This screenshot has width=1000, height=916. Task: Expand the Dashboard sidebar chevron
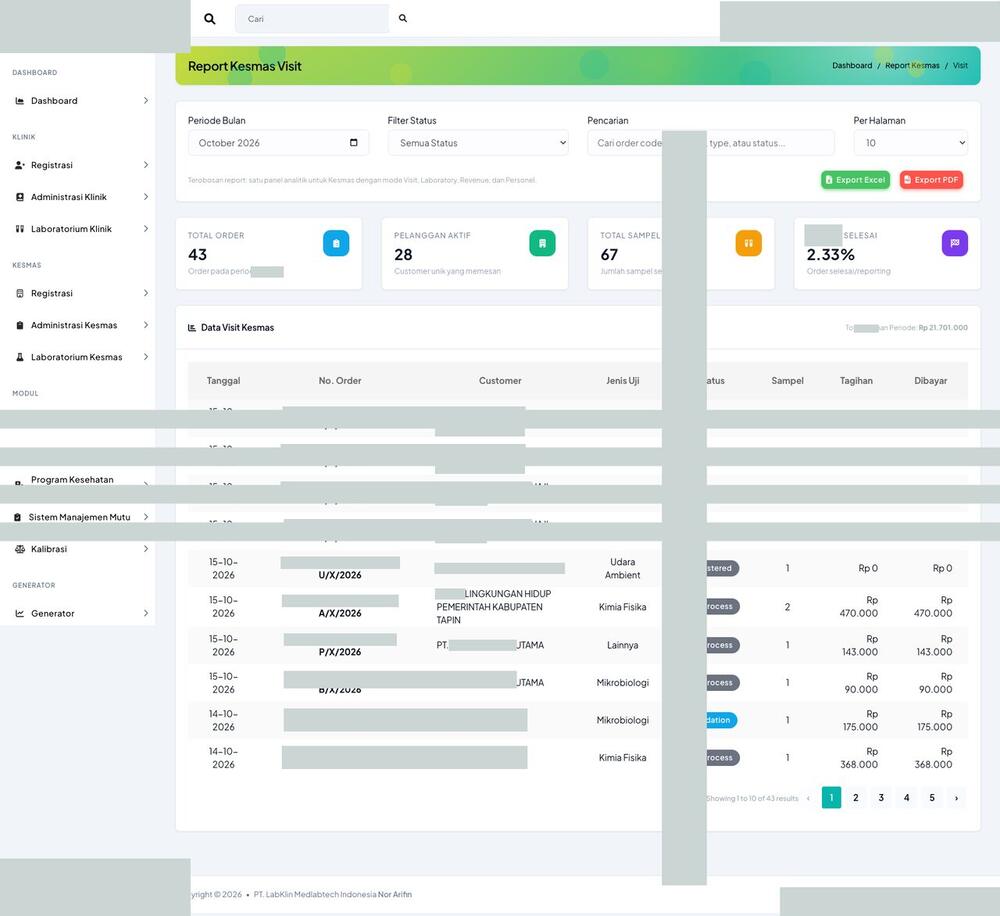(146, 101)
